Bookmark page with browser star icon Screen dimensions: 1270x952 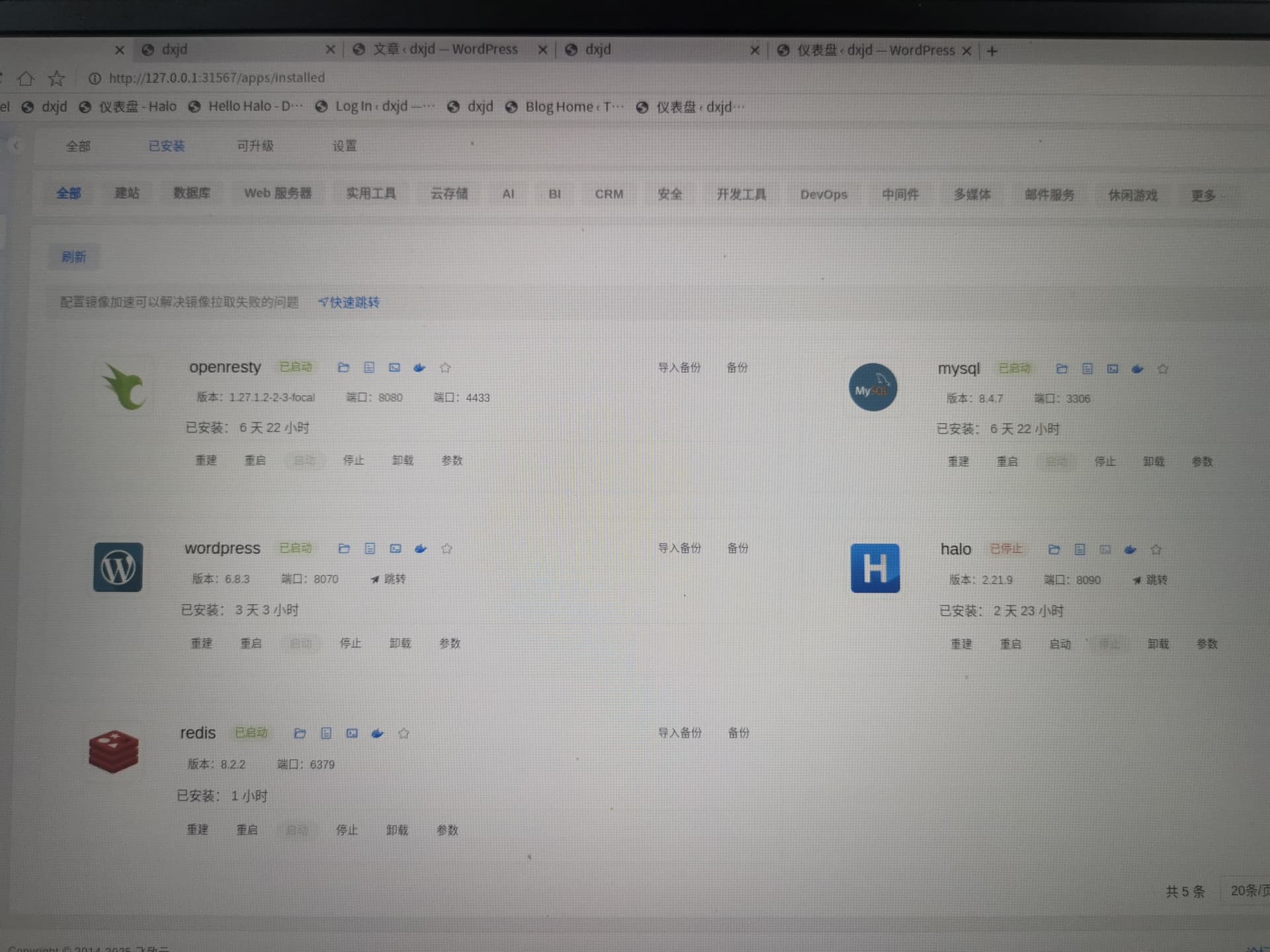click(57, 79)
